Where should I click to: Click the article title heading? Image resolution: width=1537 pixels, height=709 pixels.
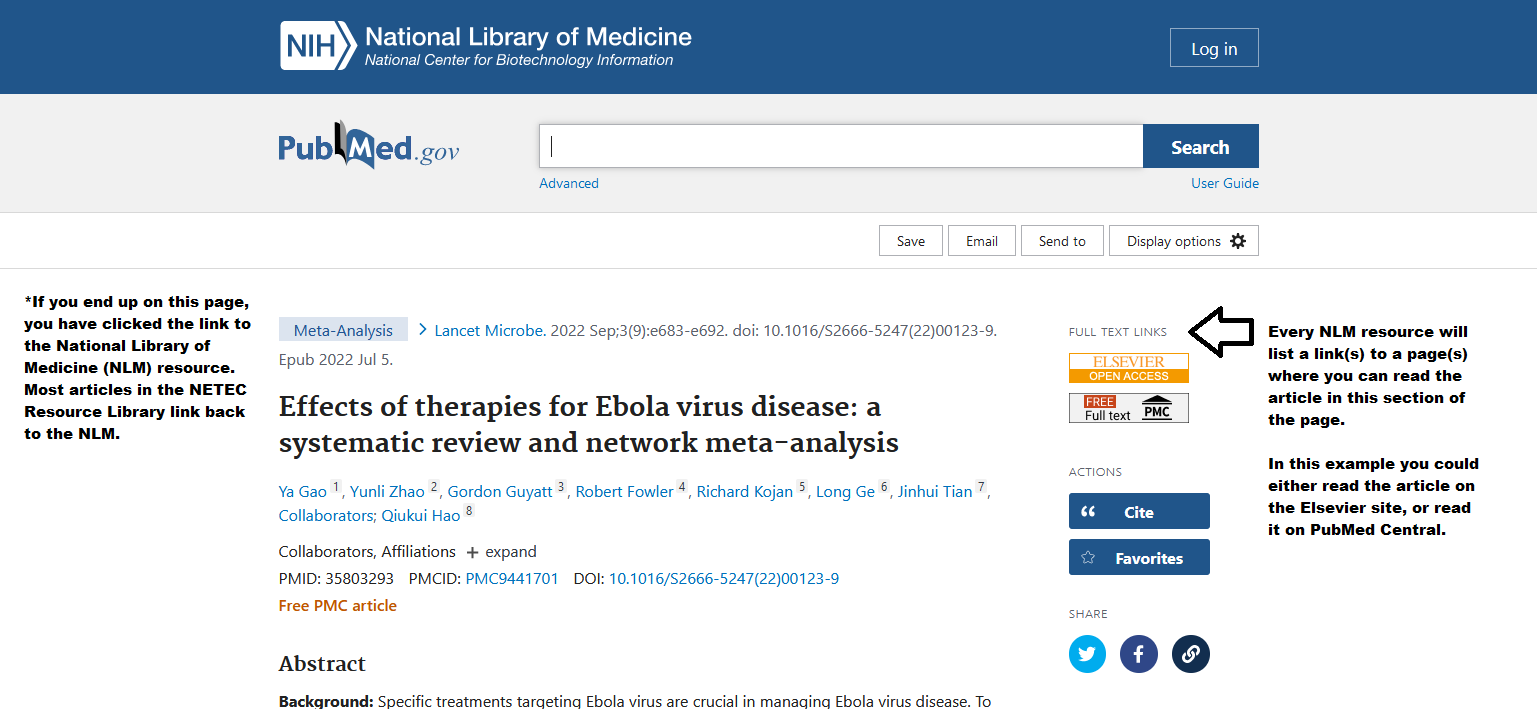[589, 425]
